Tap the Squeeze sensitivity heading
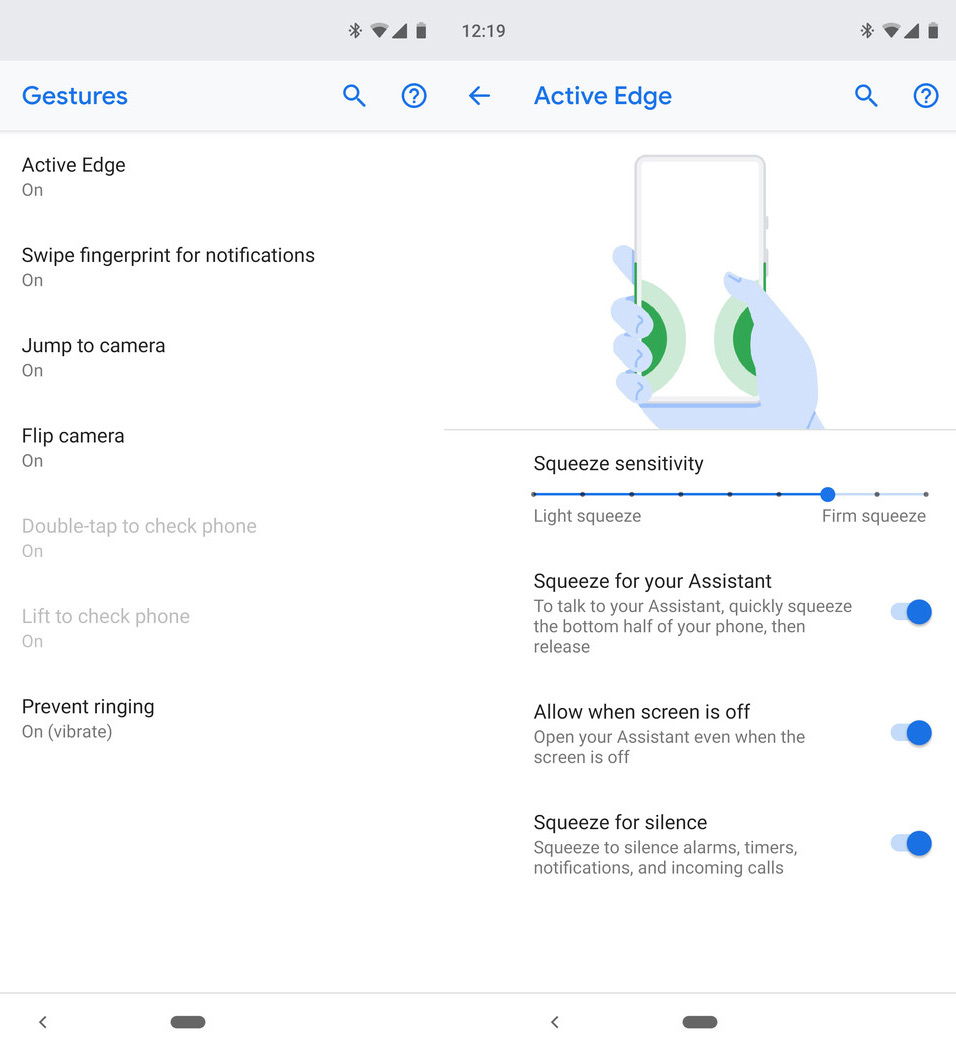Image resolution: width=956 pixels, height=1052 pixels. click(619, 464)
